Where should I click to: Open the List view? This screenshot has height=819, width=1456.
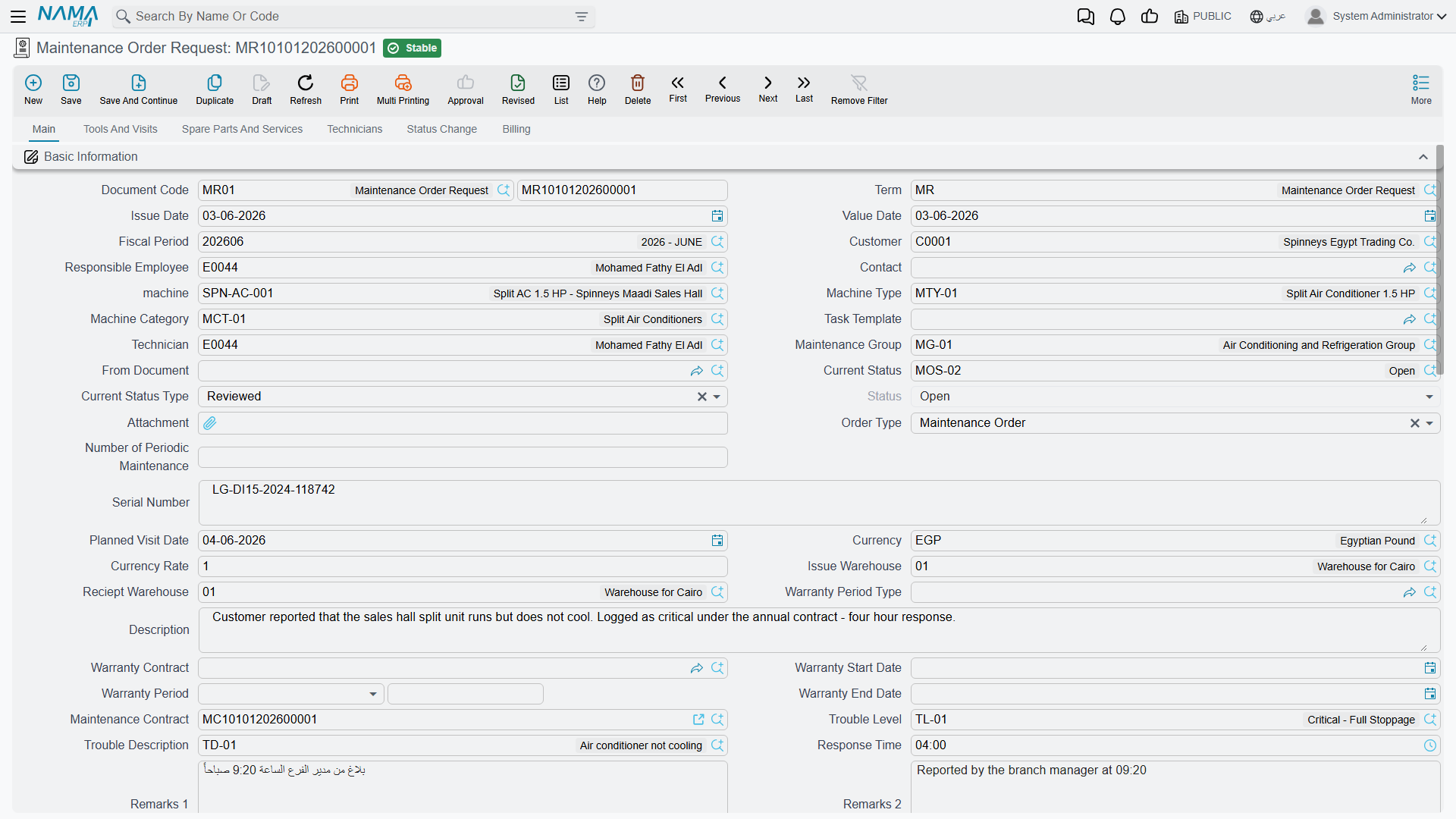[561, 89]
